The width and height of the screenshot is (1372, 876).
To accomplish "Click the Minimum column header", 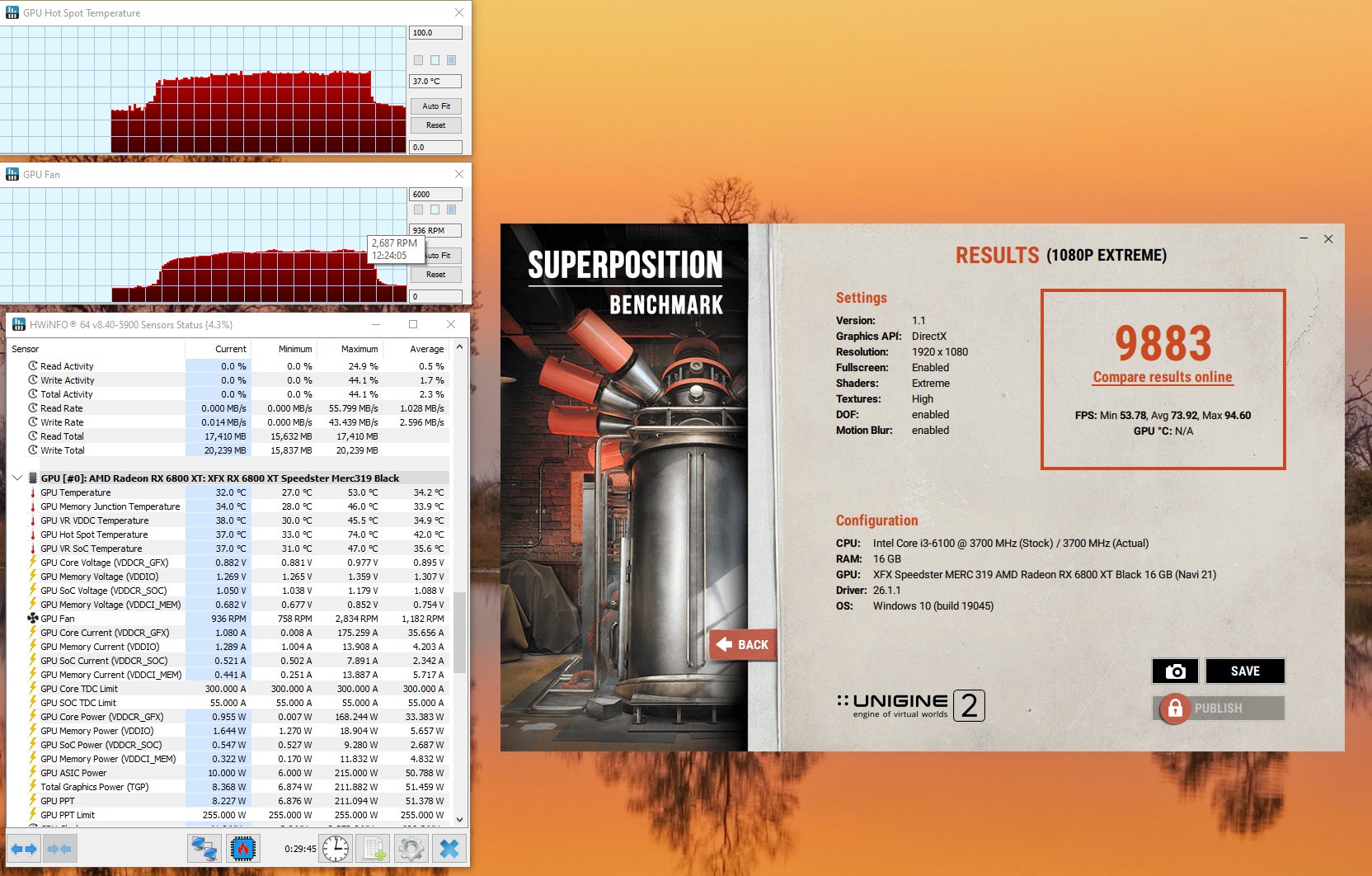I will click(x=284, y=349).
